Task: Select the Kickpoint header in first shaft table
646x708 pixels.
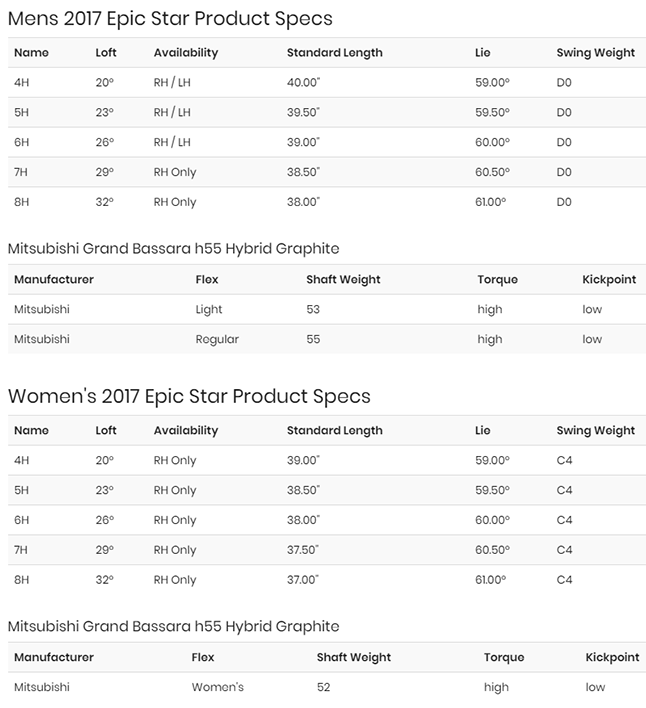Action: [x=609, y=279]
